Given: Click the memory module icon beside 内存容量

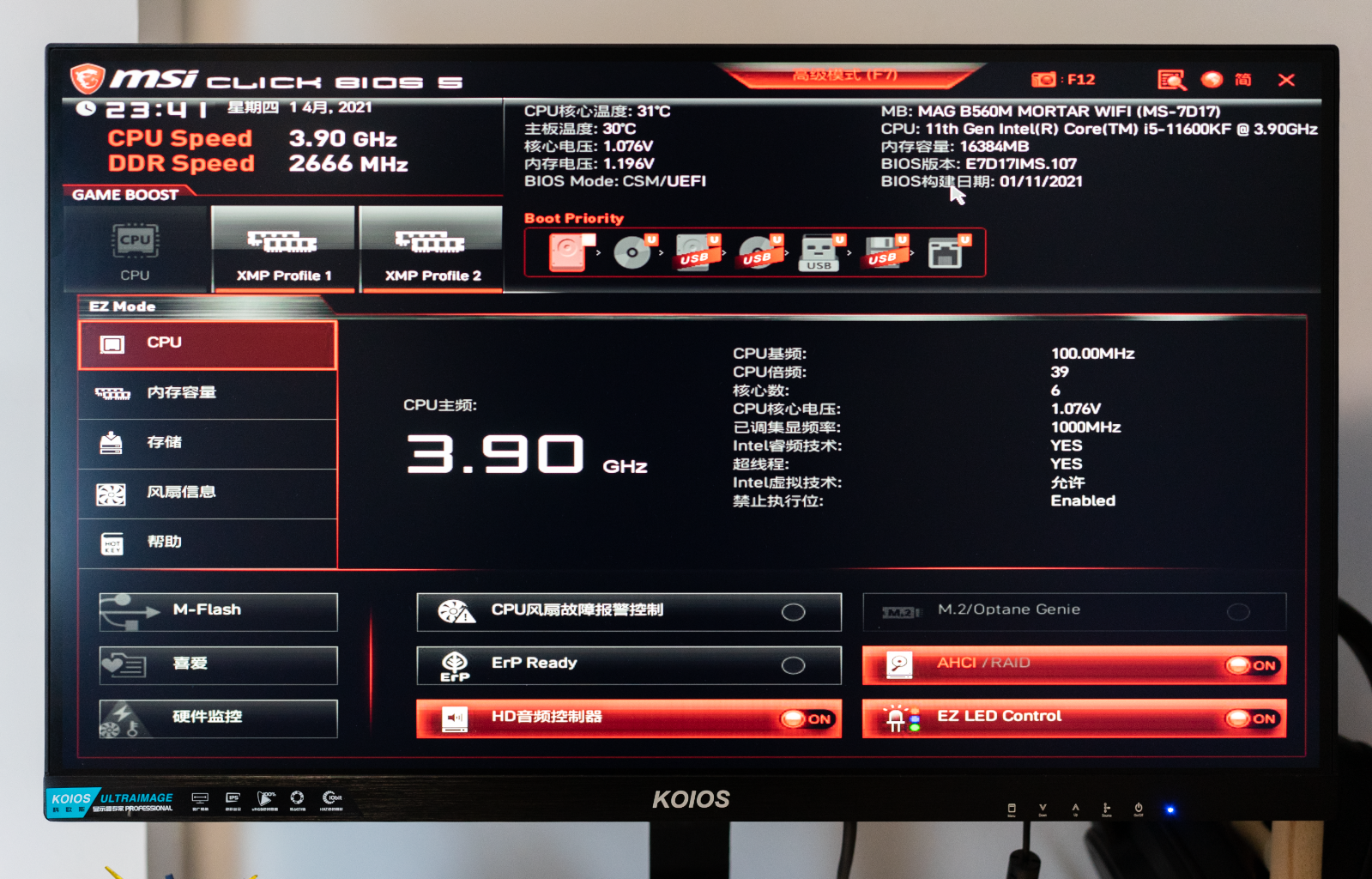Looking at the screenshot, I should pos(112,394).
